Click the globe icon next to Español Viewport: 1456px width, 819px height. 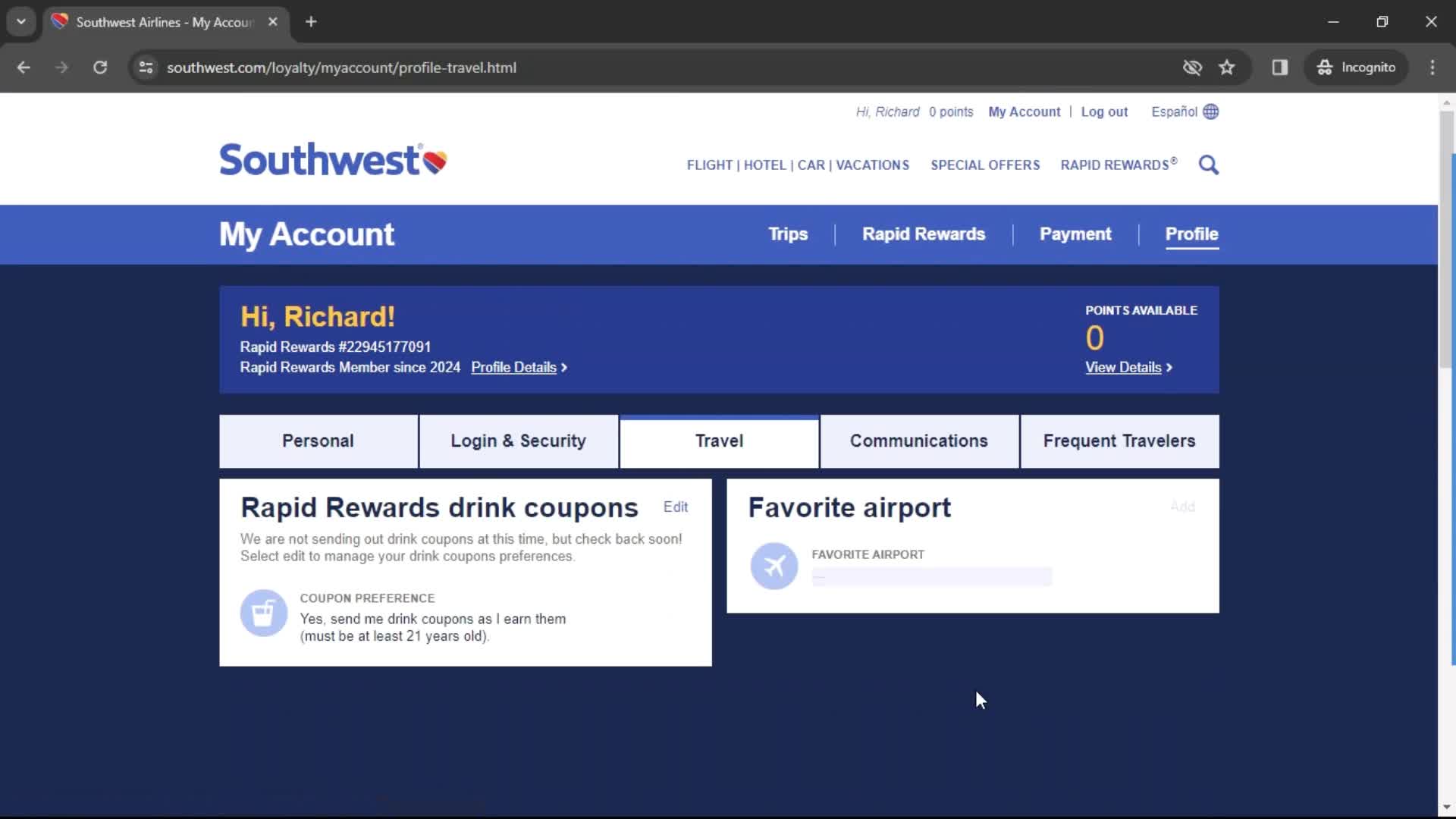[x=1212, y=111]
